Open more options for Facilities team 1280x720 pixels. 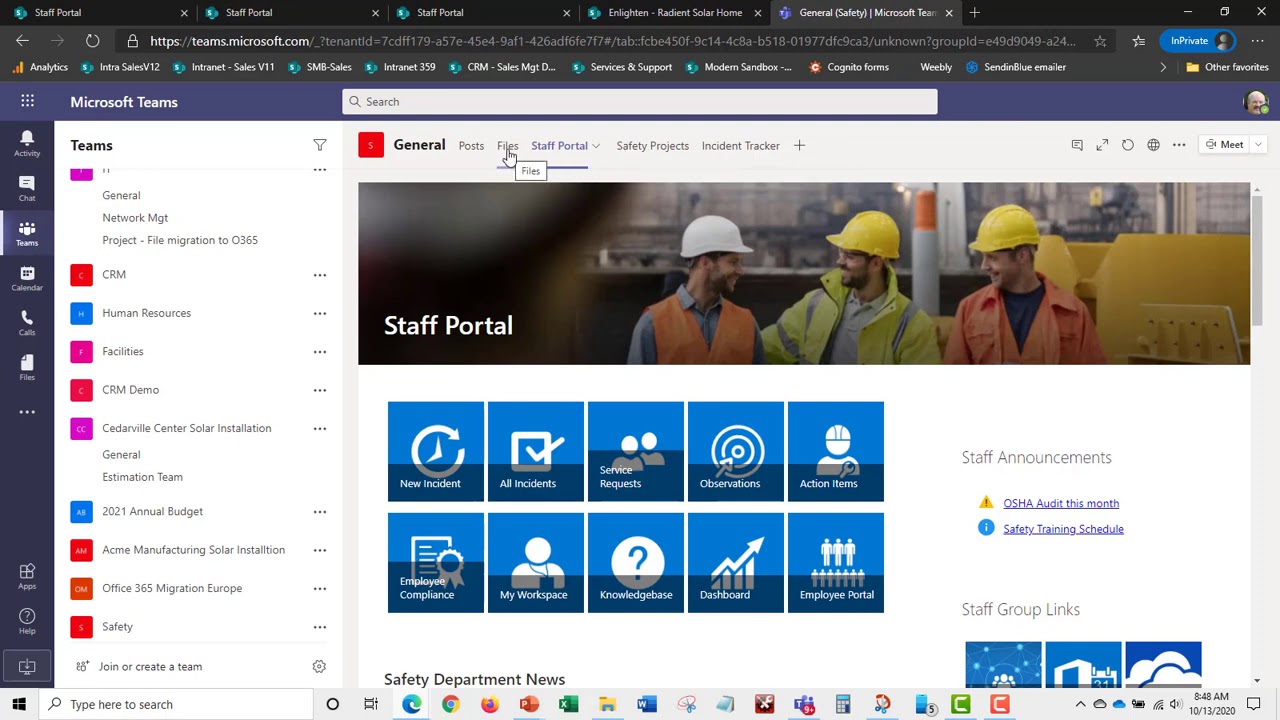click(x=320, y=352)
